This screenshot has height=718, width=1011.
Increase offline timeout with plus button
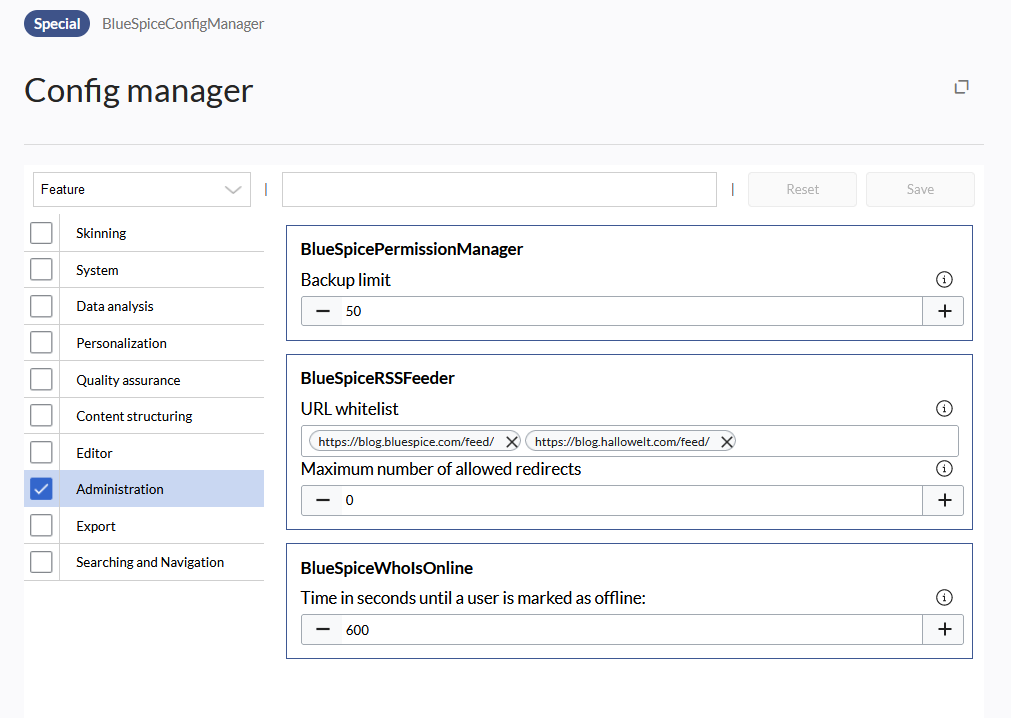[x=943, y=629]
